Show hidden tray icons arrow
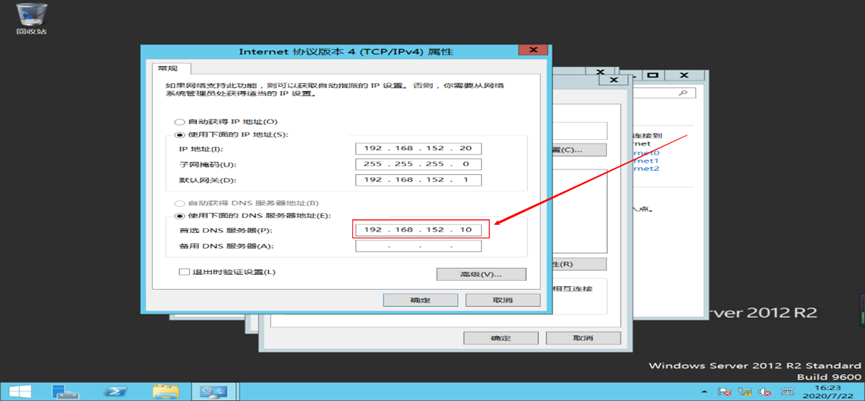This screenshot has height=401, width=865. tap(703, 392)
